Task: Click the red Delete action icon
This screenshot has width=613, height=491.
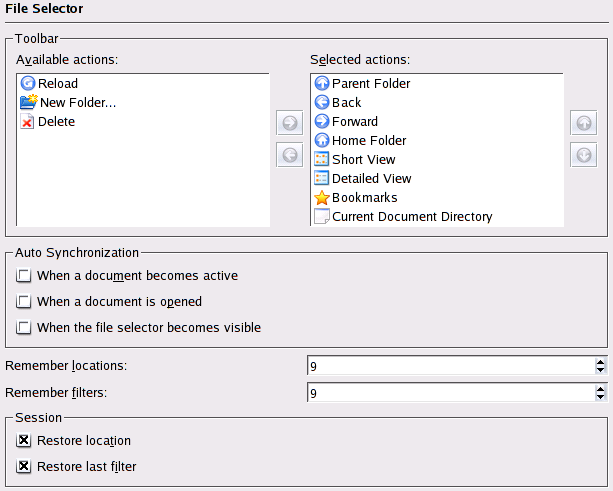Action: pyautogui.click(x=28, y=122)
